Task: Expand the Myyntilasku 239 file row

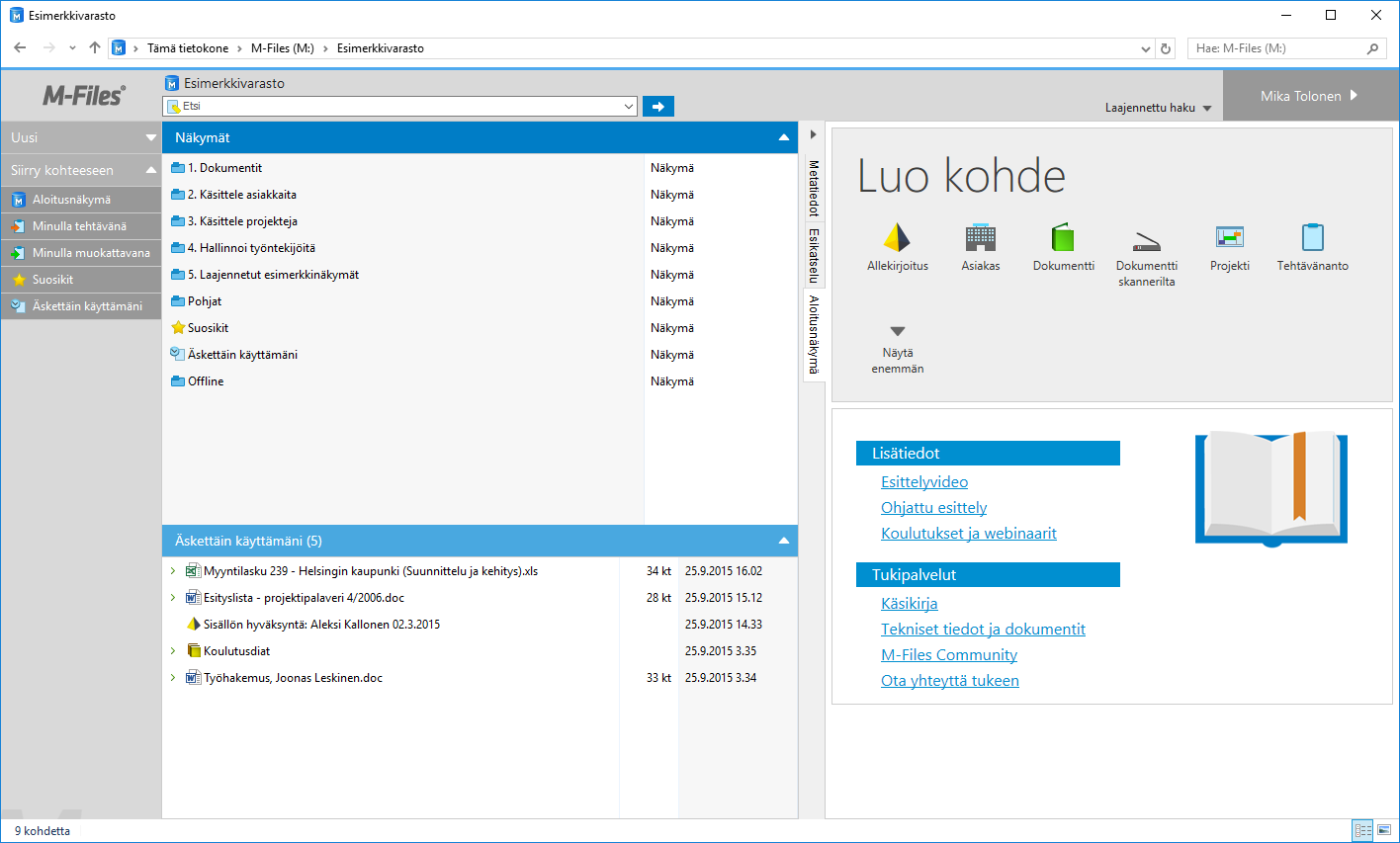Action: 173,571
